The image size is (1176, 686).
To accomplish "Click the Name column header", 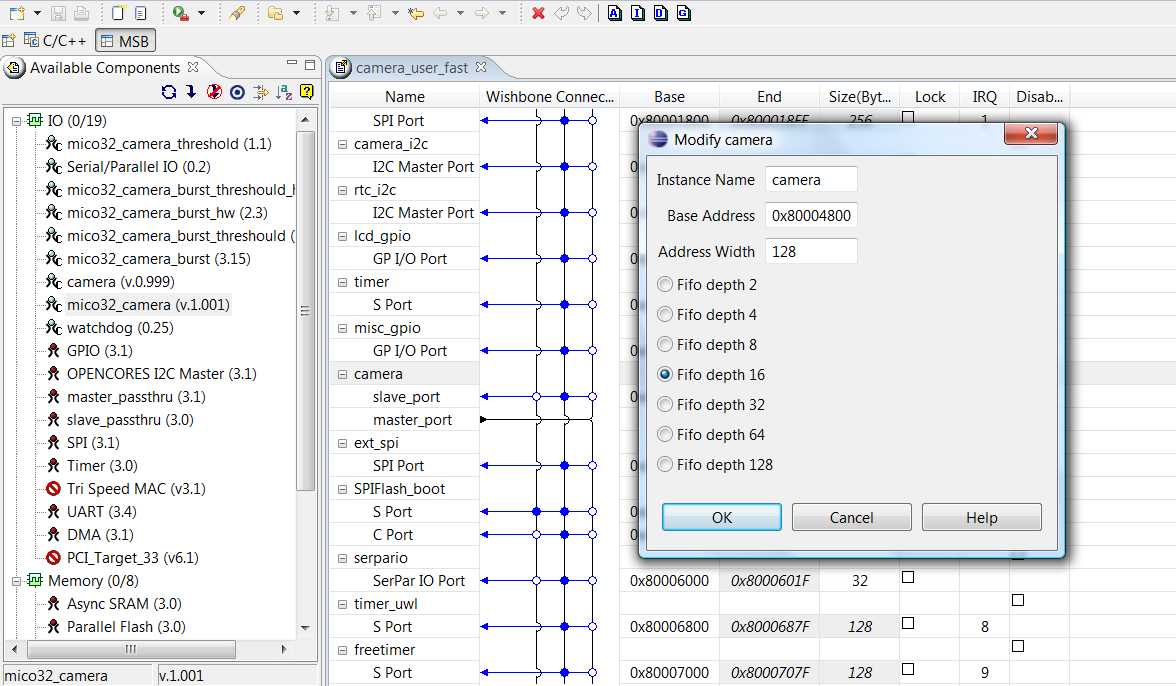I will click(x=404, y=97).
